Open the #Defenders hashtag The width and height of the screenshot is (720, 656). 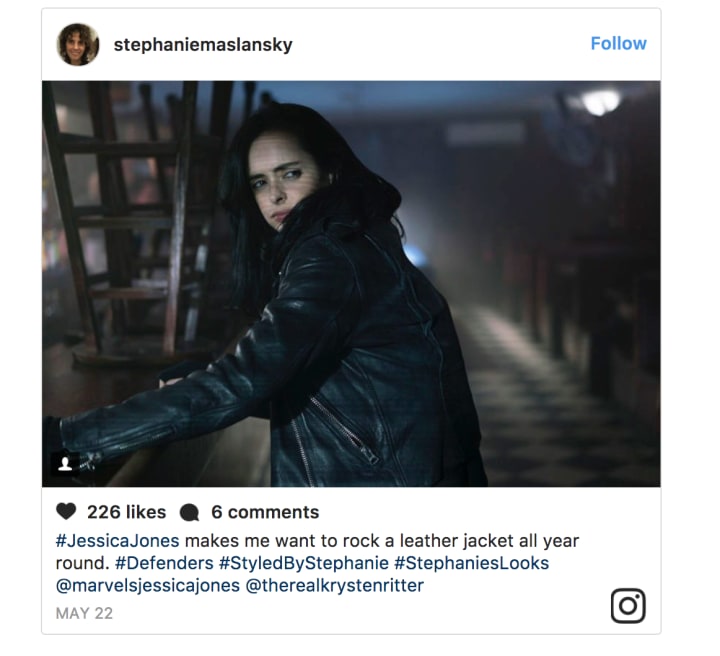pyautogui.click(x=164, y=563)
